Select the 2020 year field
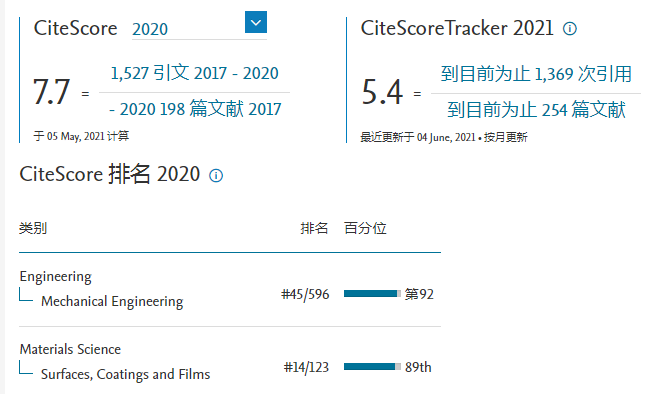This screenshot has height=394, width=653. click(199, 29)
